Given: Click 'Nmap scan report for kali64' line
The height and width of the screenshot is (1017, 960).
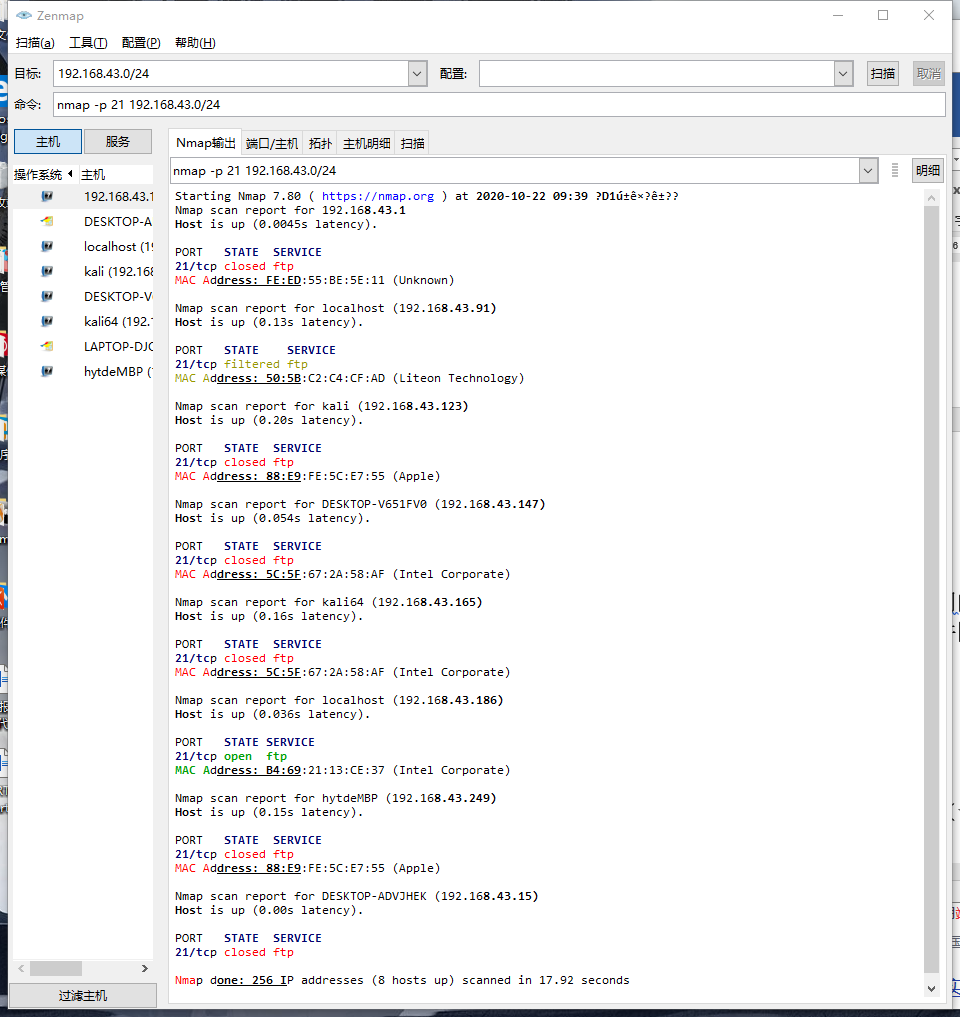Looking at the screenshot, I should click(329, 602).
